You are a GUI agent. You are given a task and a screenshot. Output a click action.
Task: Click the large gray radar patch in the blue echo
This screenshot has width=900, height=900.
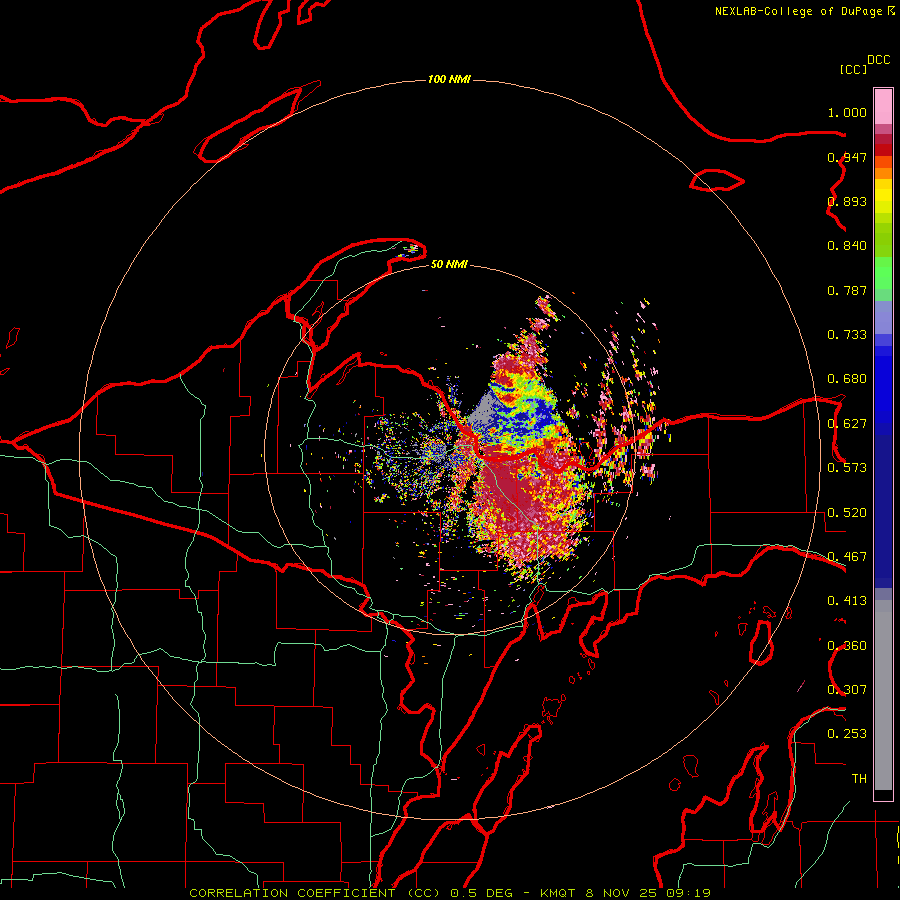point(483,414)
